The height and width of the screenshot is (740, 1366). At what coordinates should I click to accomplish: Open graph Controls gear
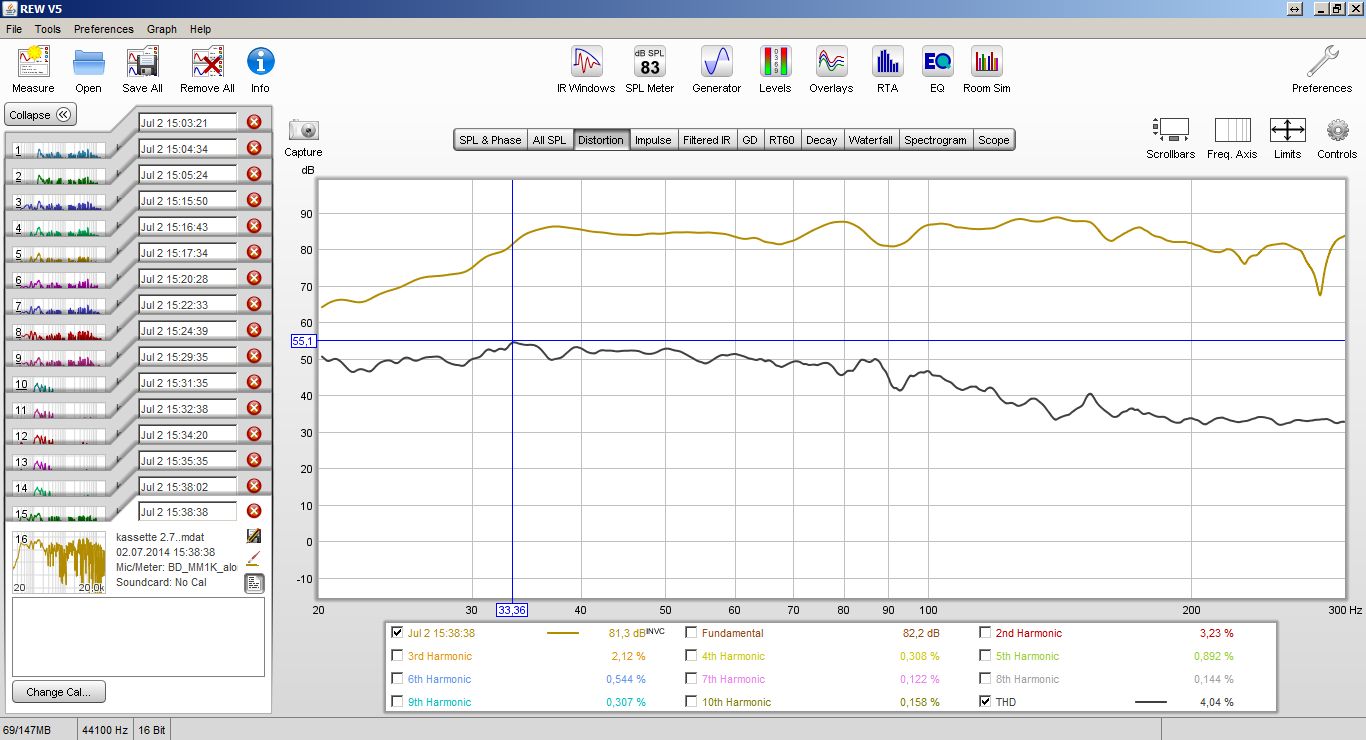tap(1337, 130)
